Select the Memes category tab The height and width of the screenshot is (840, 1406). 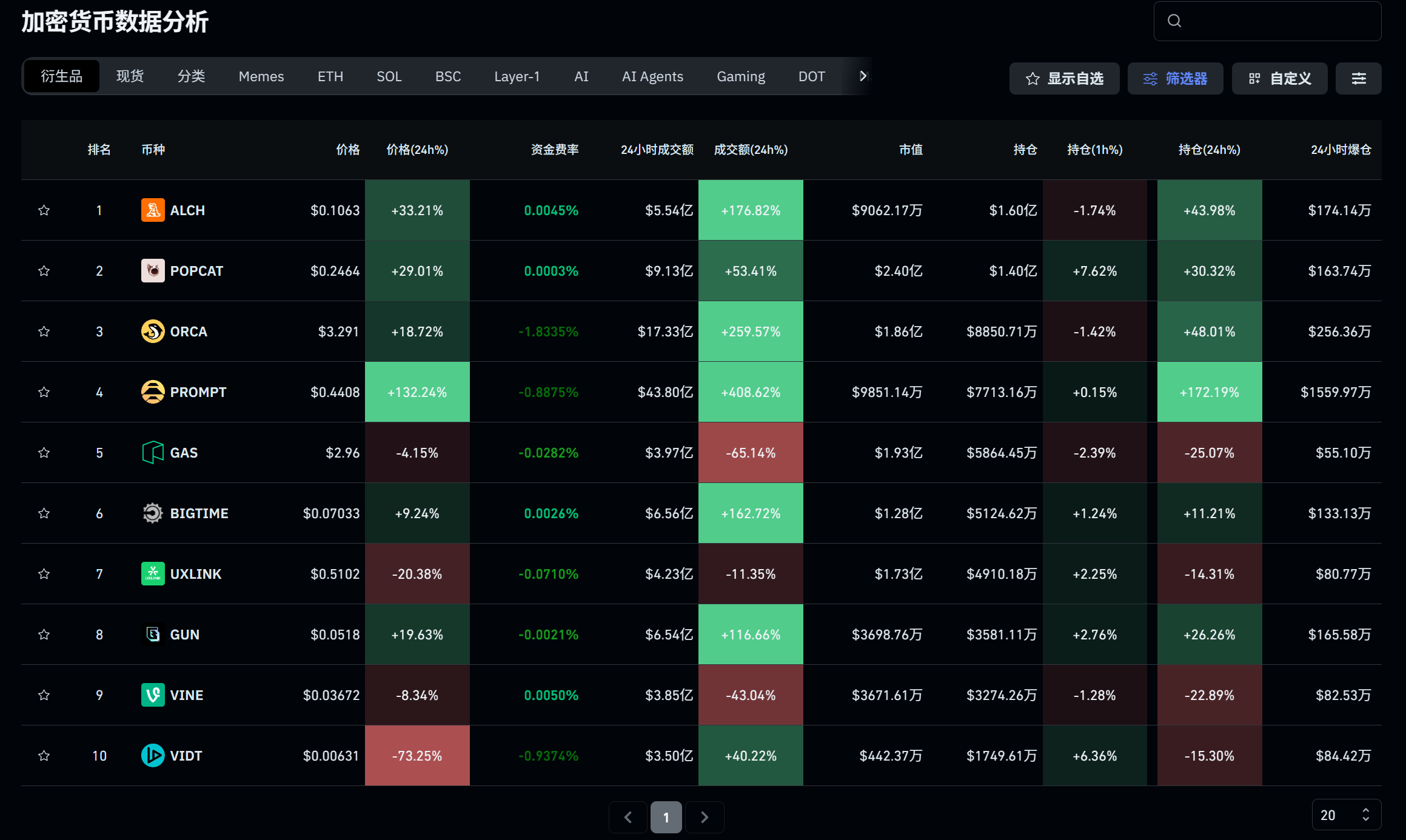click(x=261, y=76)
